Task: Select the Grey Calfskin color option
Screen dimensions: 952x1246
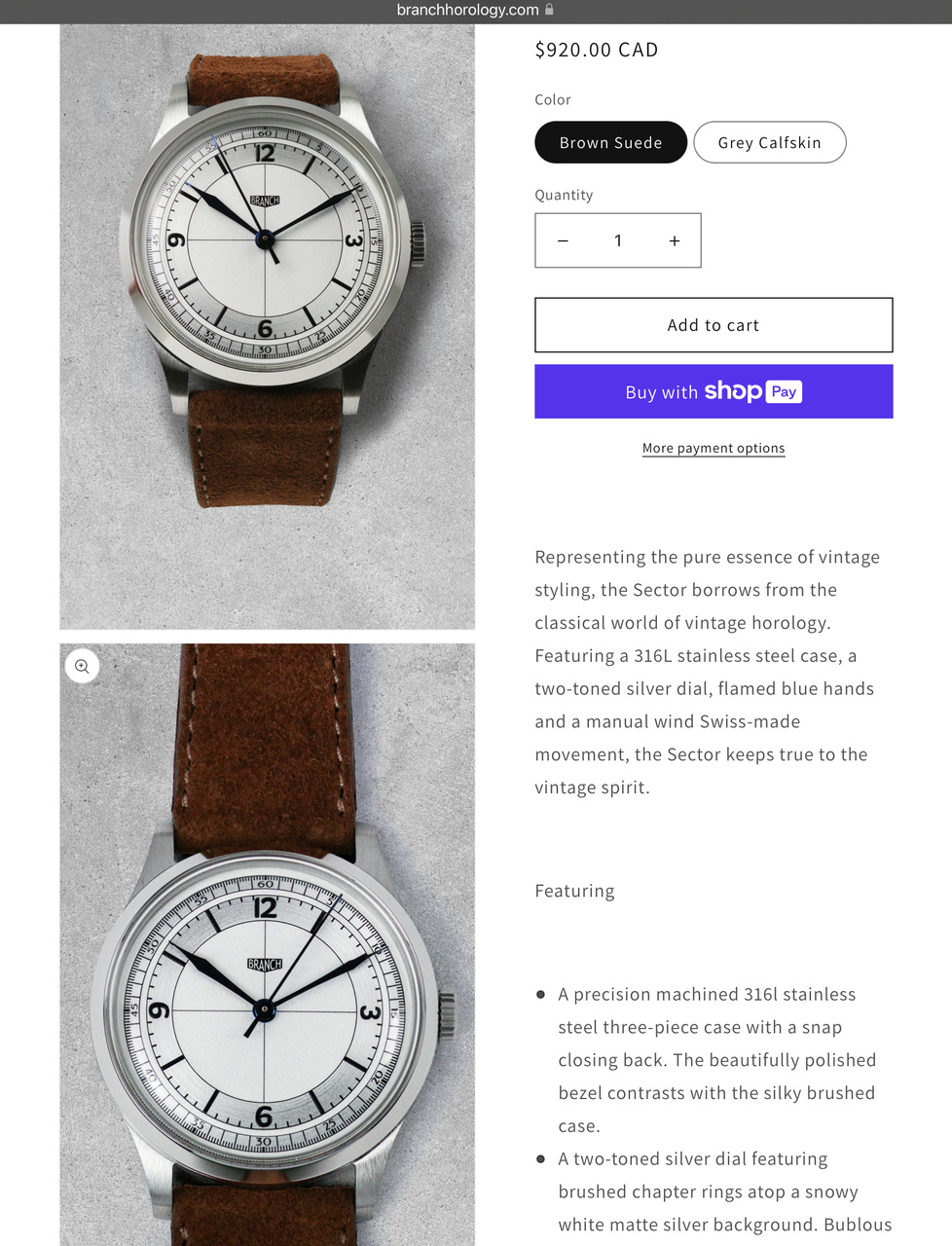Action: (x=769, y=142)
